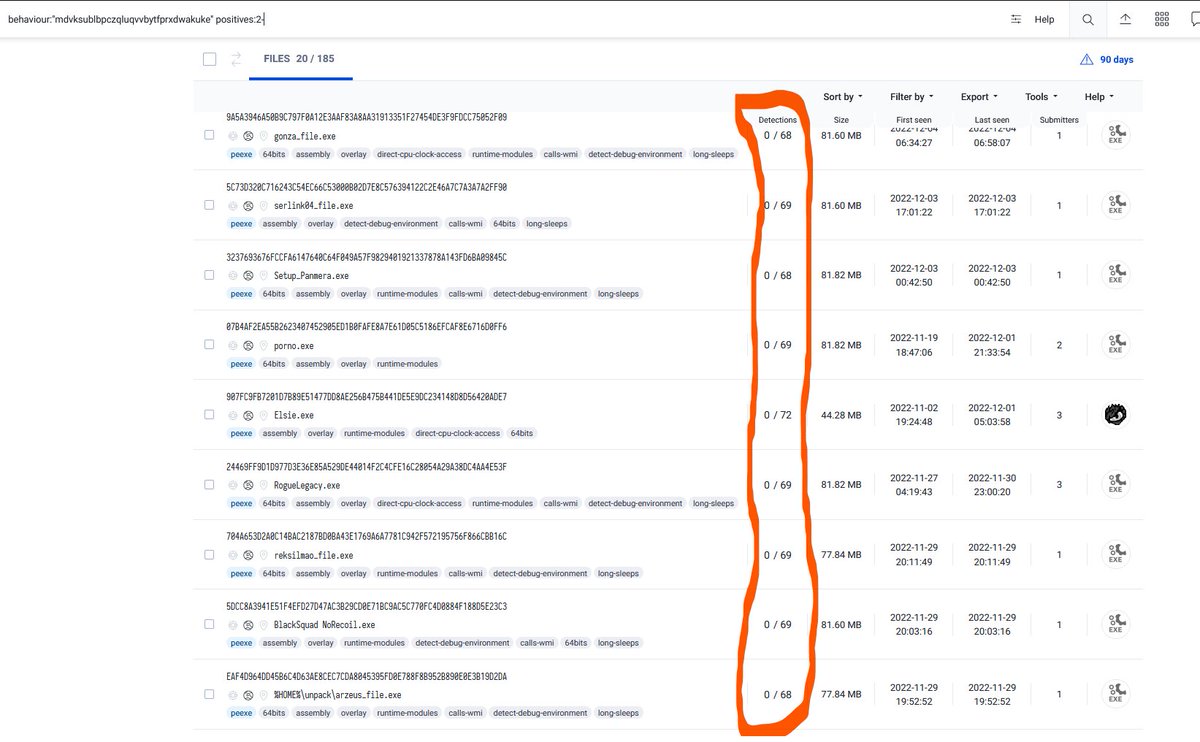Click inside the behaviour search query field
This screenshot has height=742, width=1200.
tap(500, 19)
